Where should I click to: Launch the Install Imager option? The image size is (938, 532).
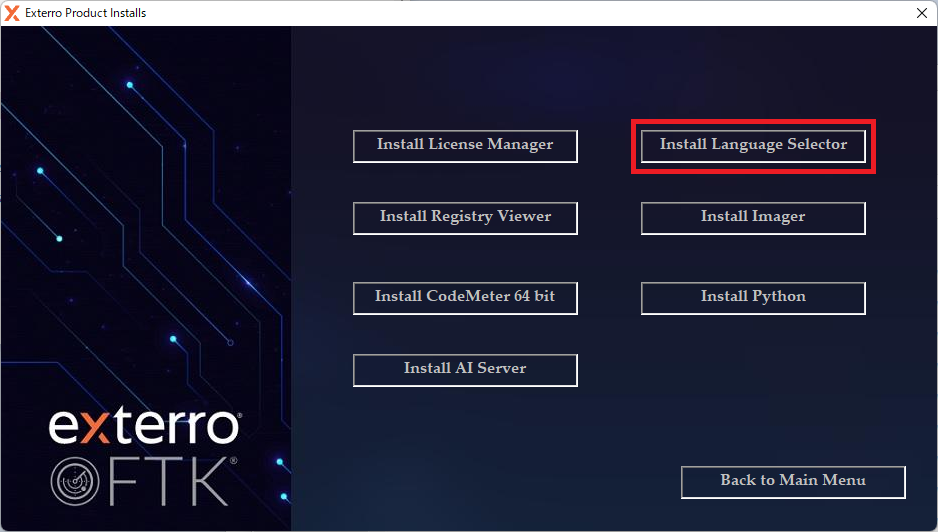(x=753, y=218)
